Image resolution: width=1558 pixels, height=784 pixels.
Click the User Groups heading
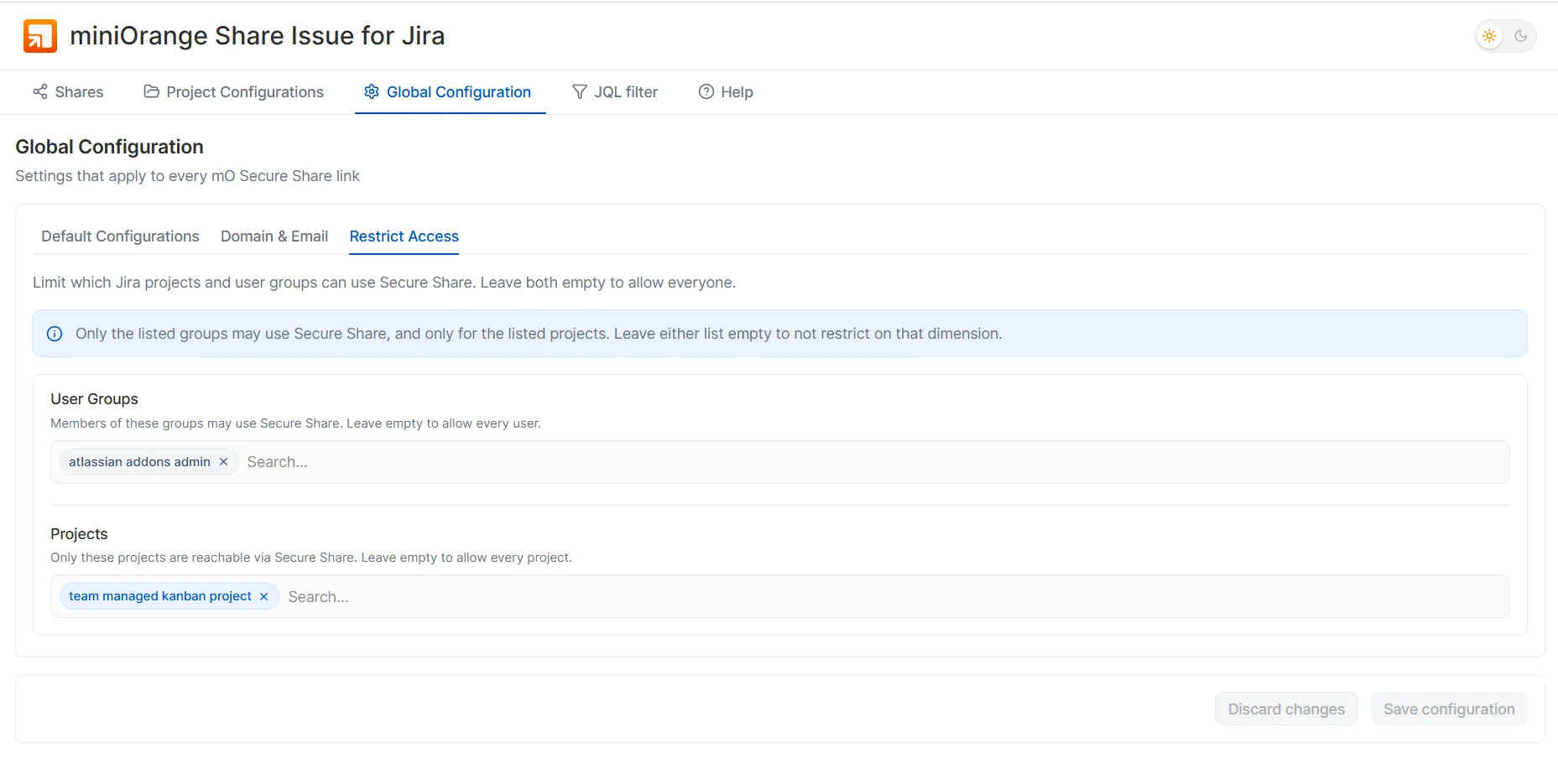coord(94,399)
